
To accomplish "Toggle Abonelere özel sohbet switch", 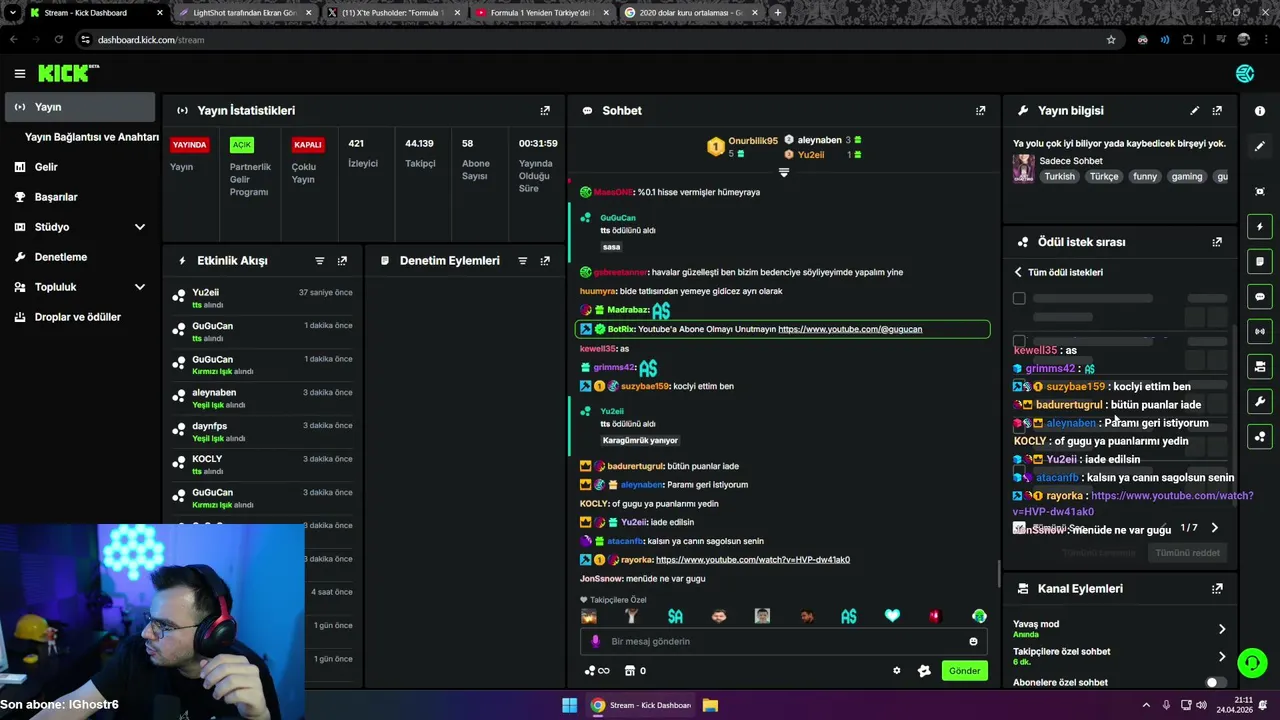I will tap(1215, 682).
